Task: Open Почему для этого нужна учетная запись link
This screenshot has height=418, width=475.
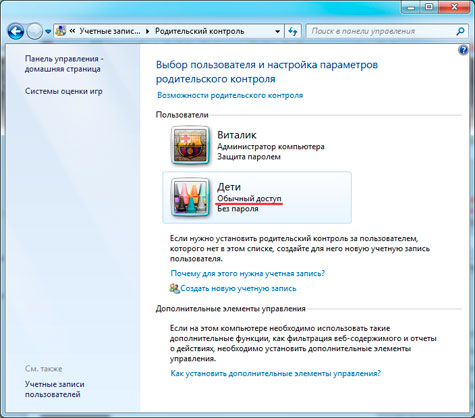Action: coord(248,274)
